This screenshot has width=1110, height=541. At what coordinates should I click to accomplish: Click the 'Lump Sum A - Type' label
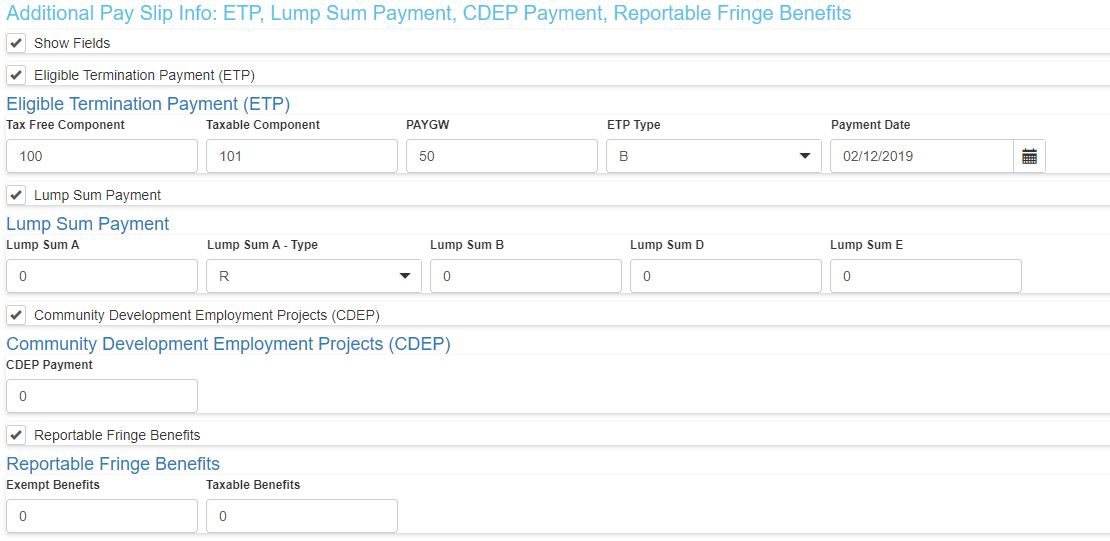tap(263, 245)
